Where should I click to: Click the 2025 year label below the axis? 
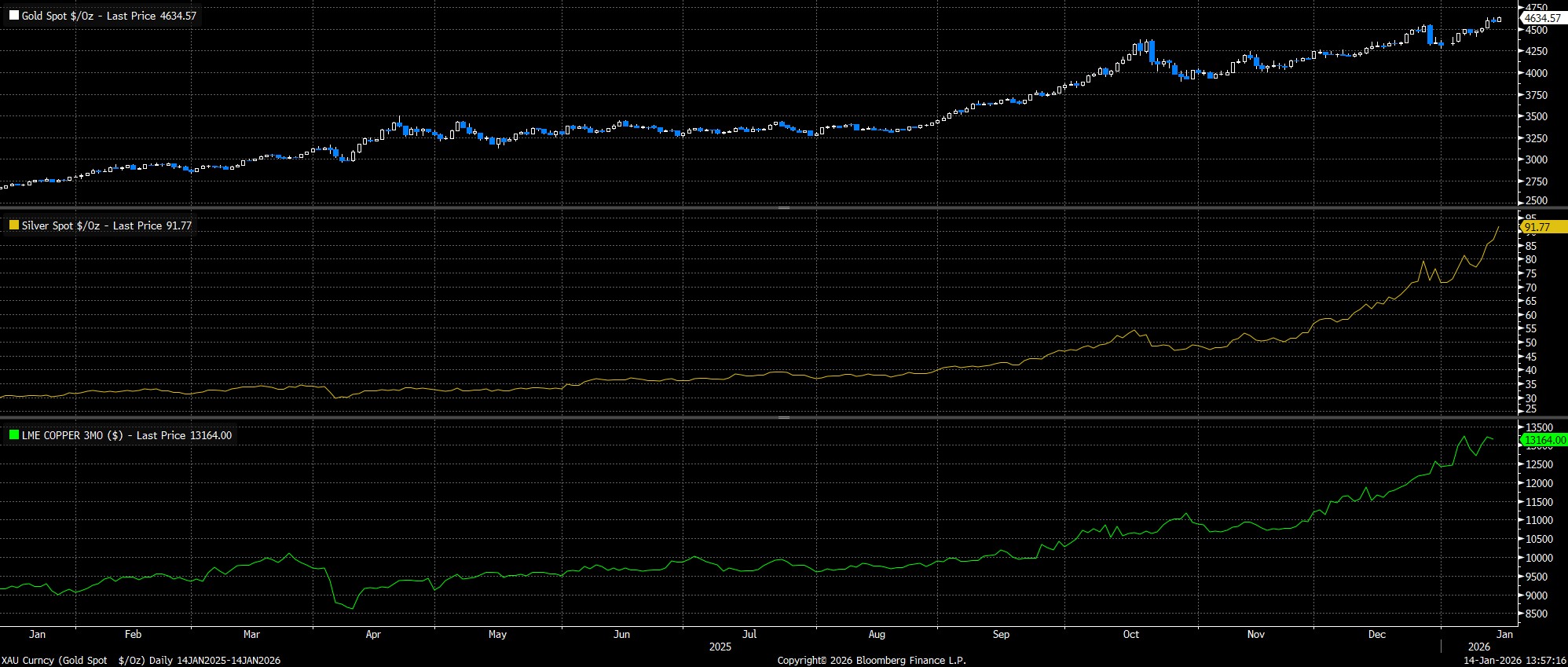720,647
